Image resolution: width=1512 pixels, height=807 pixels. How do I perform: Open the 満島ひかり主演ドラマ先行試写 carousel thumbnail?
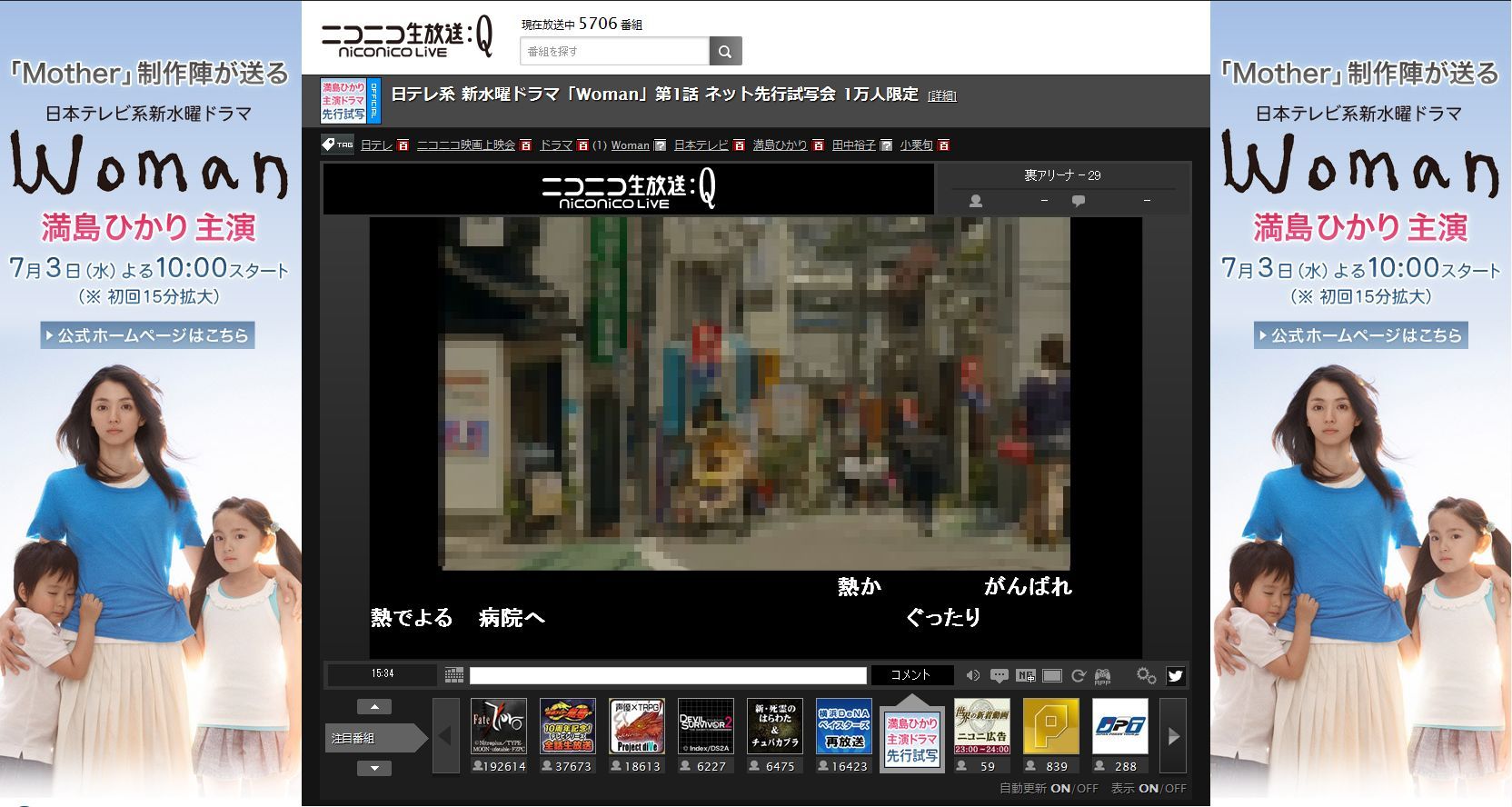point(912,740)
